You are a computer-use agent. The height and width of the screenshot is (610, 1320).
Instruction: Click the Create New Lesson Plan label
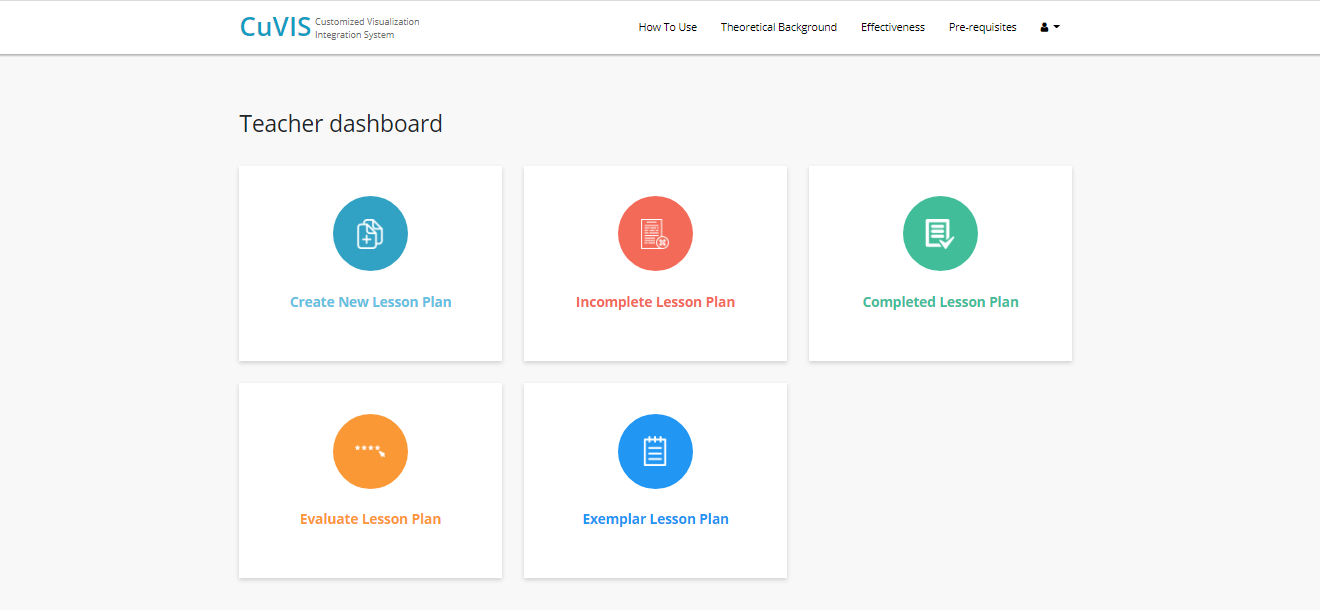[x=371, y=302]
